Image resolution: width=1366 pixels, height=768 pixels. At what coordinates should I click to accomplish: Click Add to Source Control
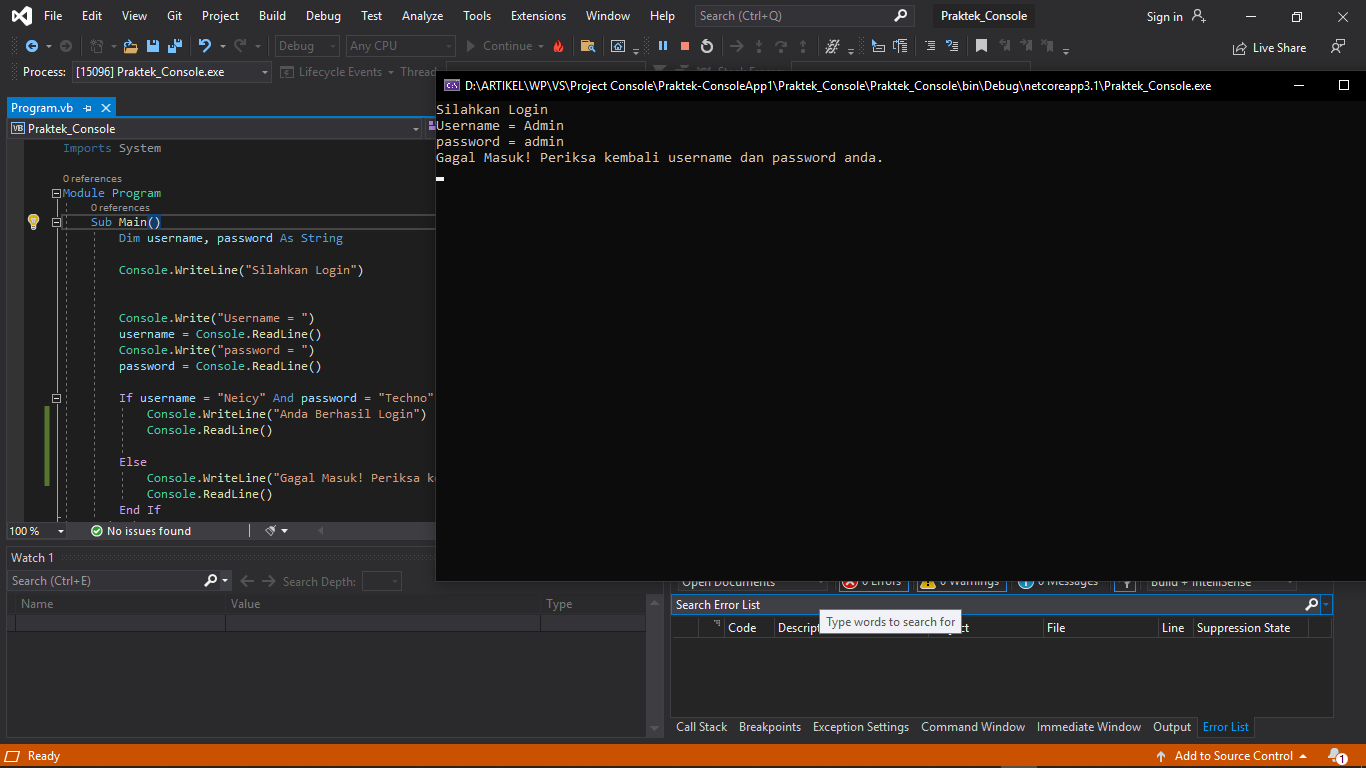(1231, 756)
